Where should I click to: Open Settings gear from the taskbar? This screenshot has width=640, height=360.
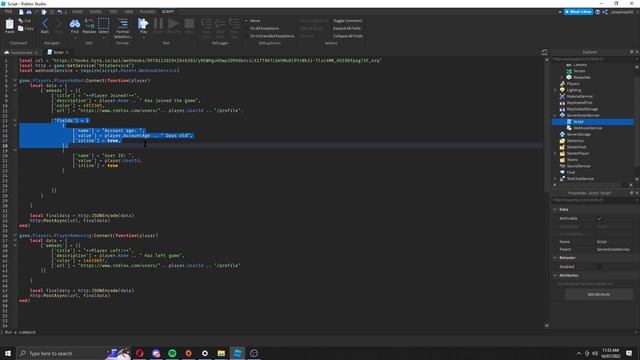pyautogui.click(x=205, y=353)
